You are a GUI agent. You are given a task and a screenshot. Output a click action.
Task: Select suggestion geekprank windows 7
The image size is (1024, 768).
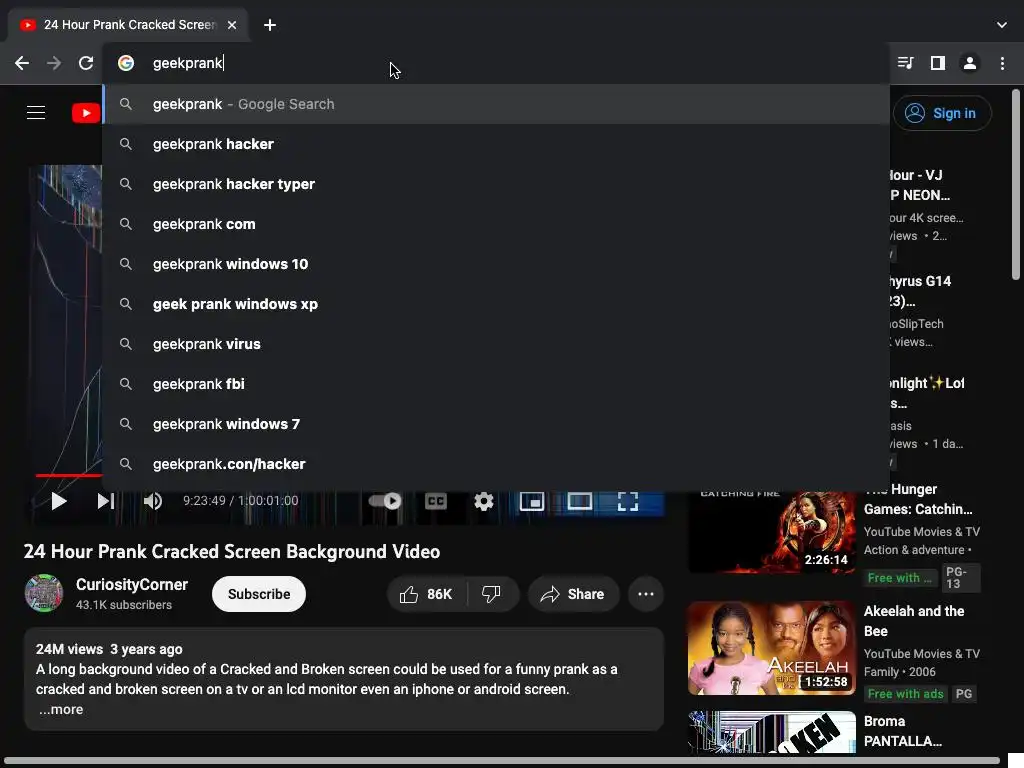[x=496, y=424]
